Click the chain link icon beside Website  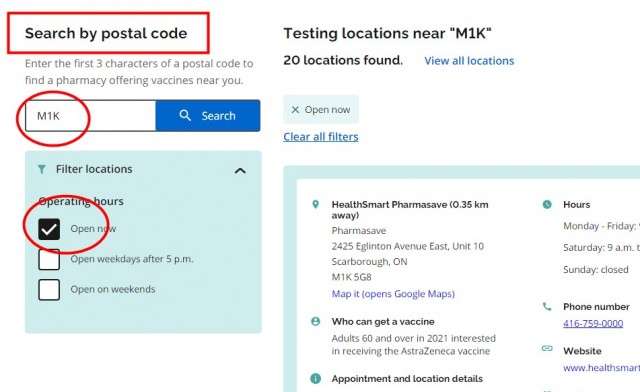pos(547,348)
